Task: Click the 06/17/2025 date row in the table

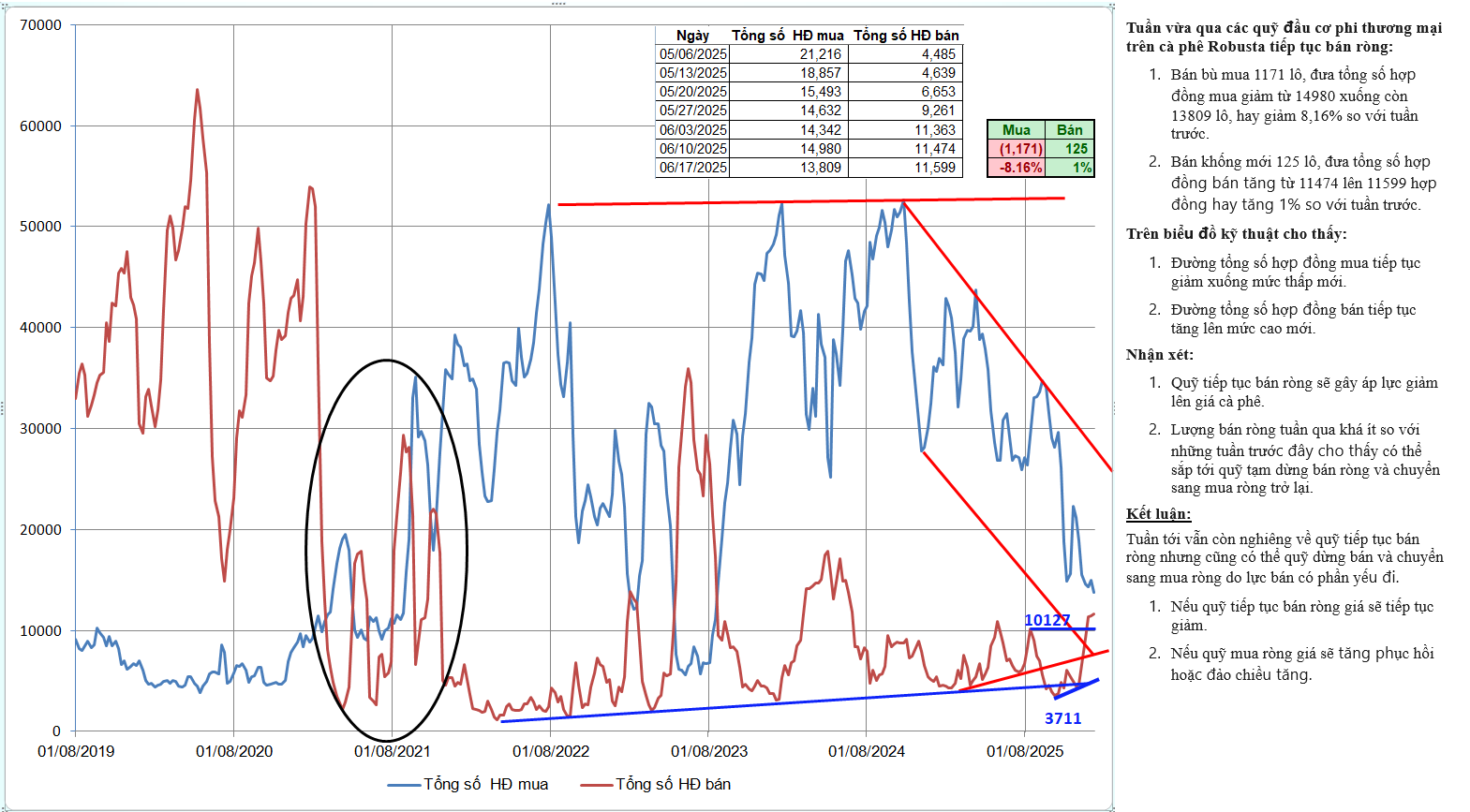Action: [692, 168]
